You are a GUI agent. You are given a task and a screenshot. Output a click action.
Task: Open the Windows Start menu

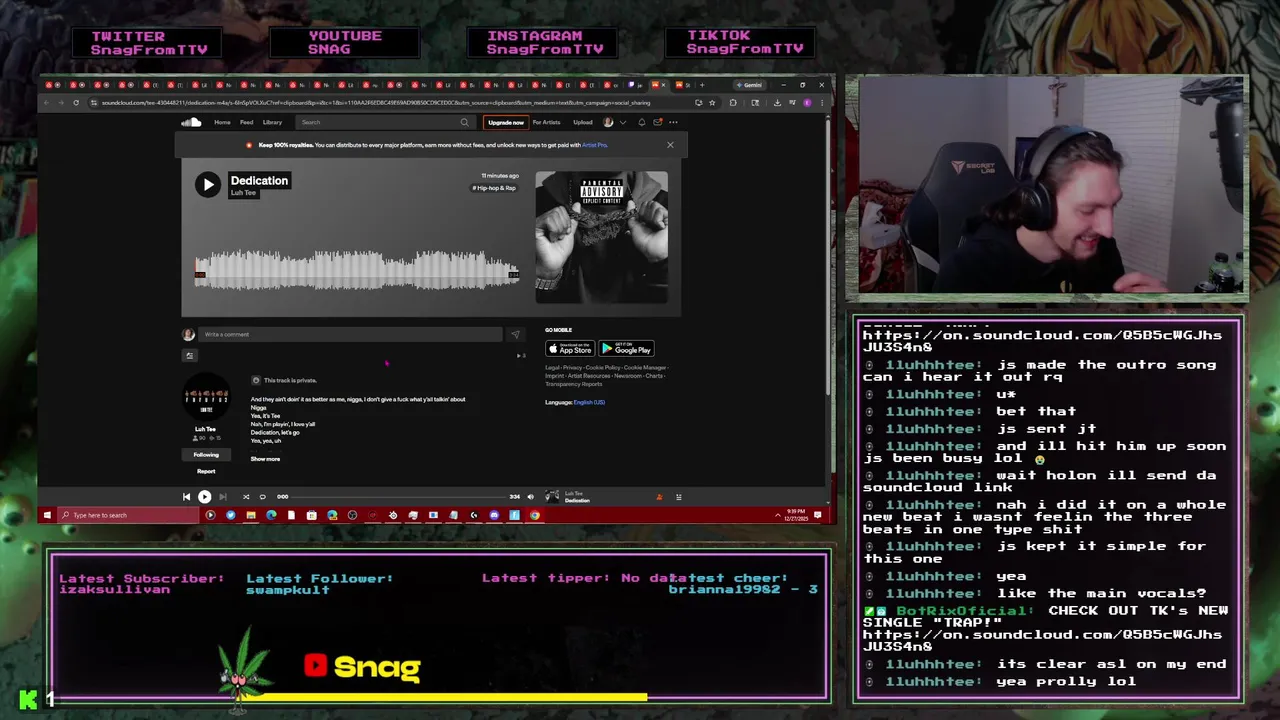(x=47, y=515)
